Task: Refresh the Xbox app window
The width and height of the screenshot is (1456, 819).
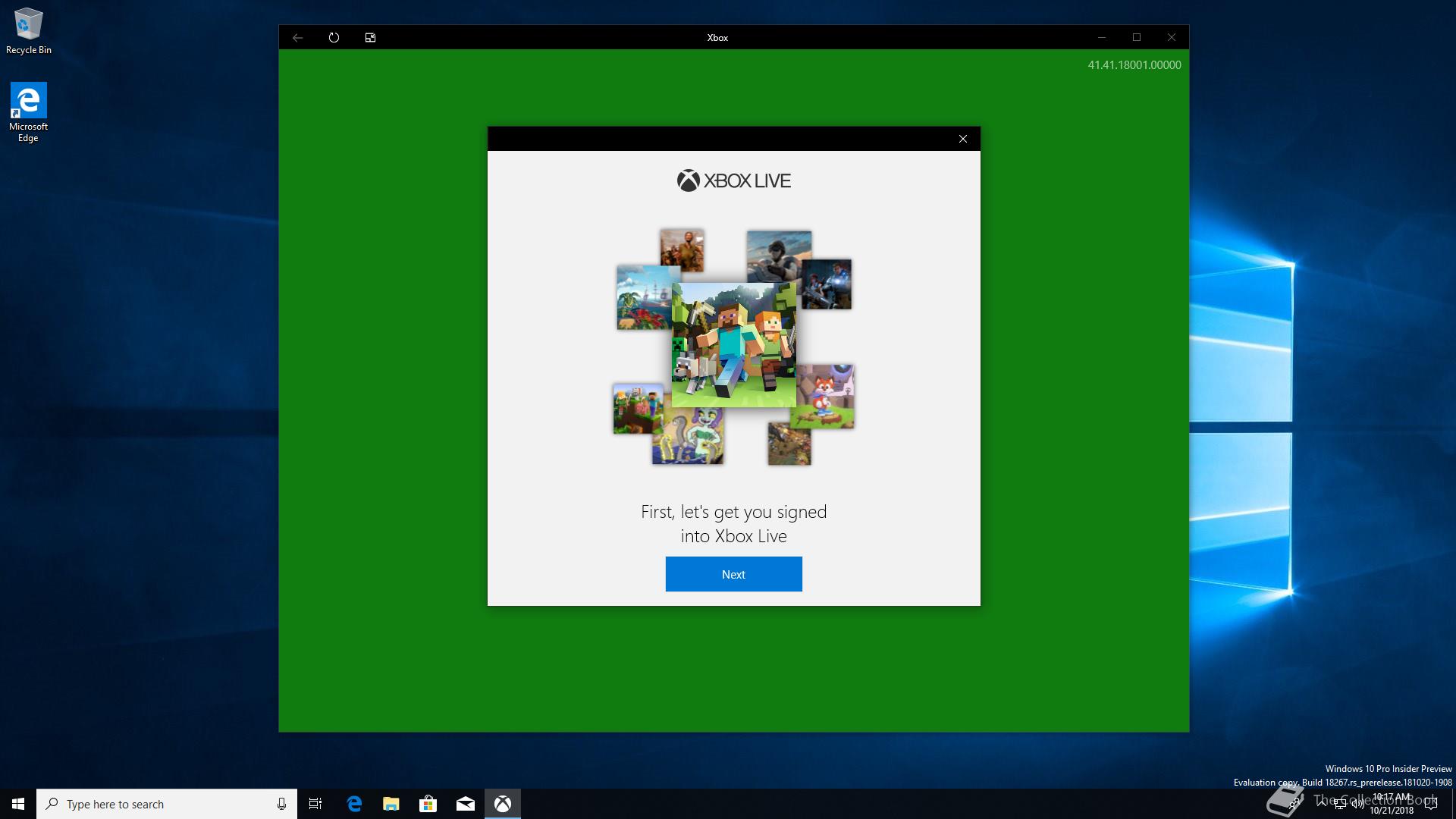Action: pyautogui.click(x=334, y=37)
